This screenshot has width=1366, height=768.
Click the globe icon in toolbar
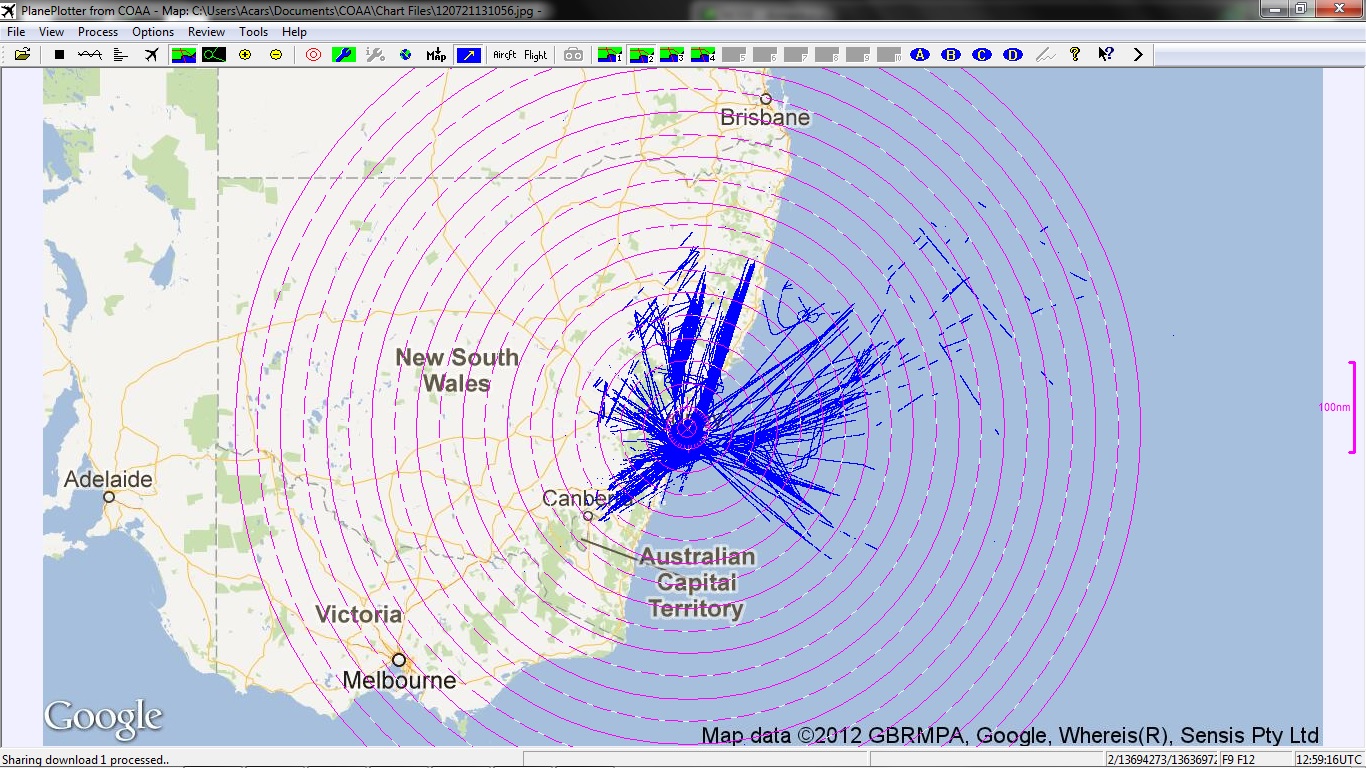click(406, 55)
